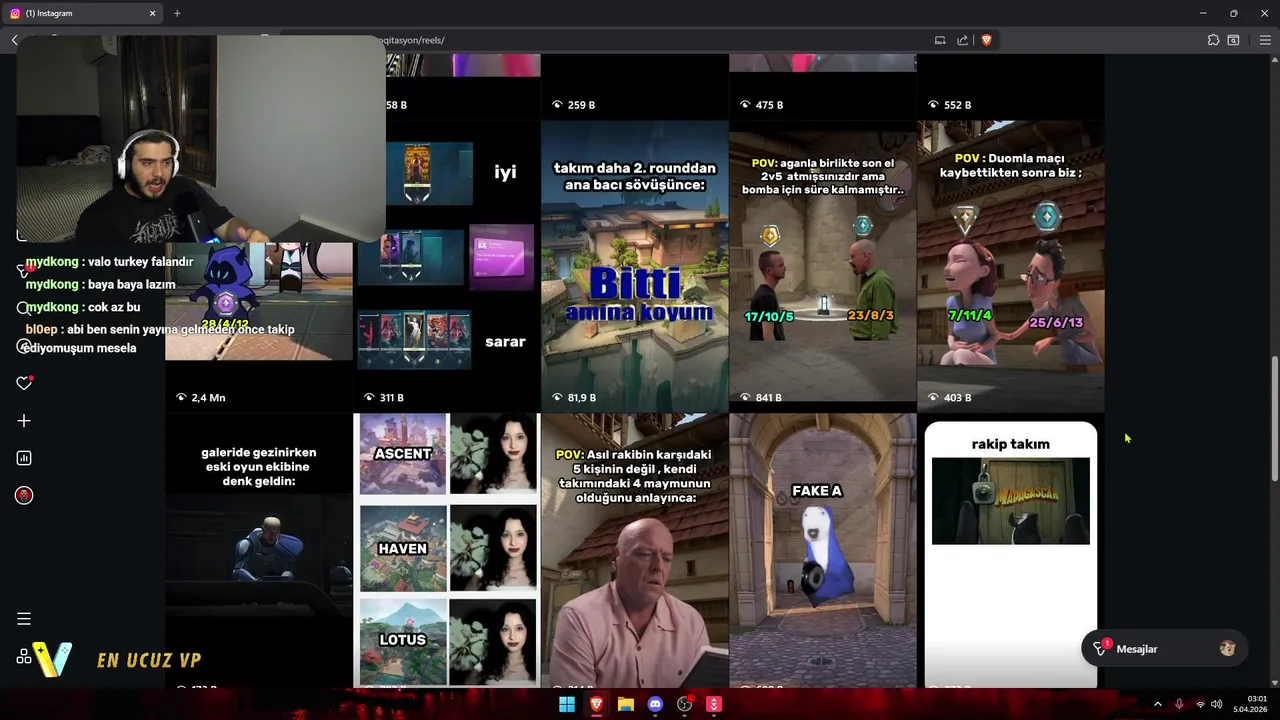
Task: Click the share page icon in address bar
Action: (x=962, y=40)
